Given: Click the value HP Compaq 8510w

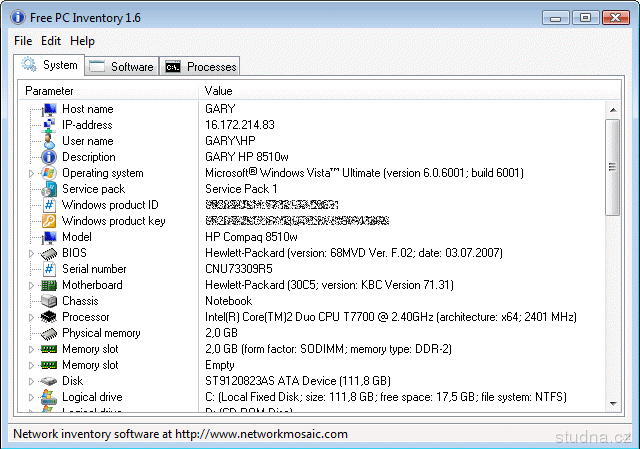Looking at the screenshot, I should click(x=251, y=237).
